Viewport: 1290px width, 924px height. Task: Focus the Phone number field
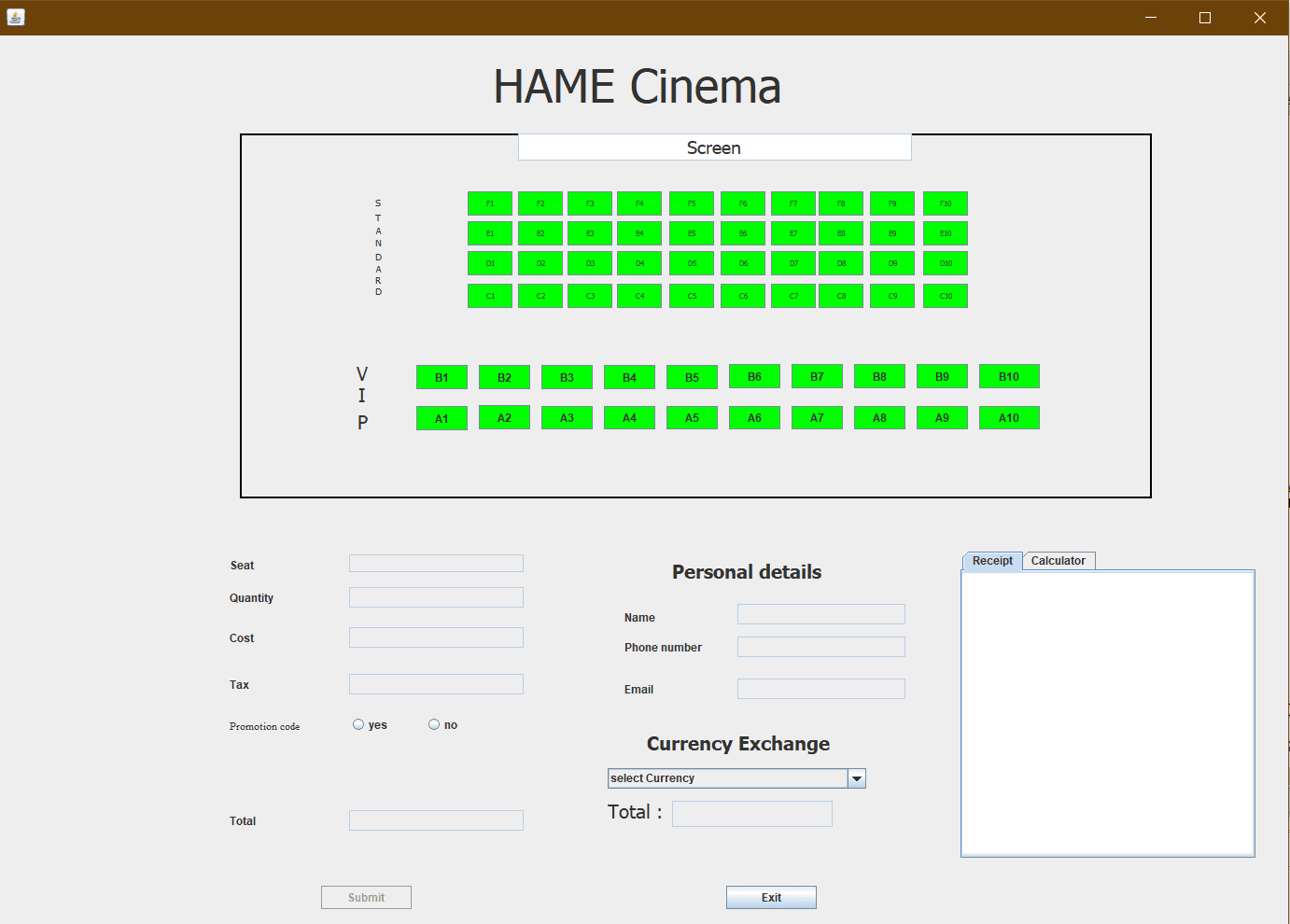click(x=821, y=647)
